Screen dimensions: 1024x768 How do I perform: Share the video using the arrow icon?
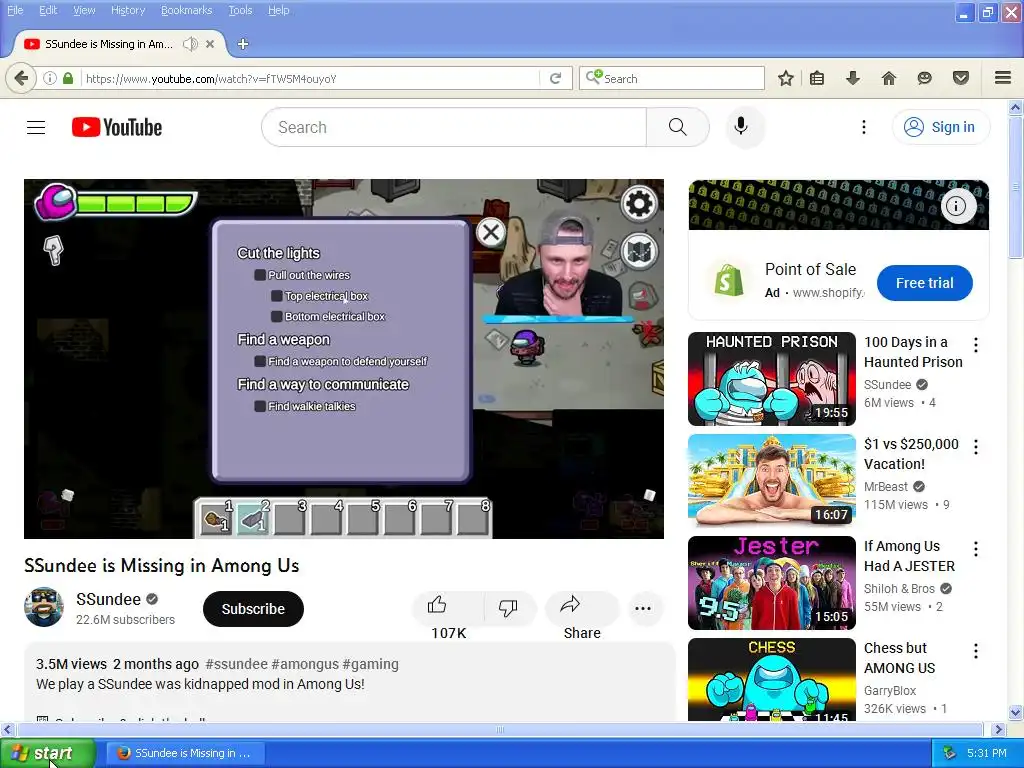tap(570, 605)
